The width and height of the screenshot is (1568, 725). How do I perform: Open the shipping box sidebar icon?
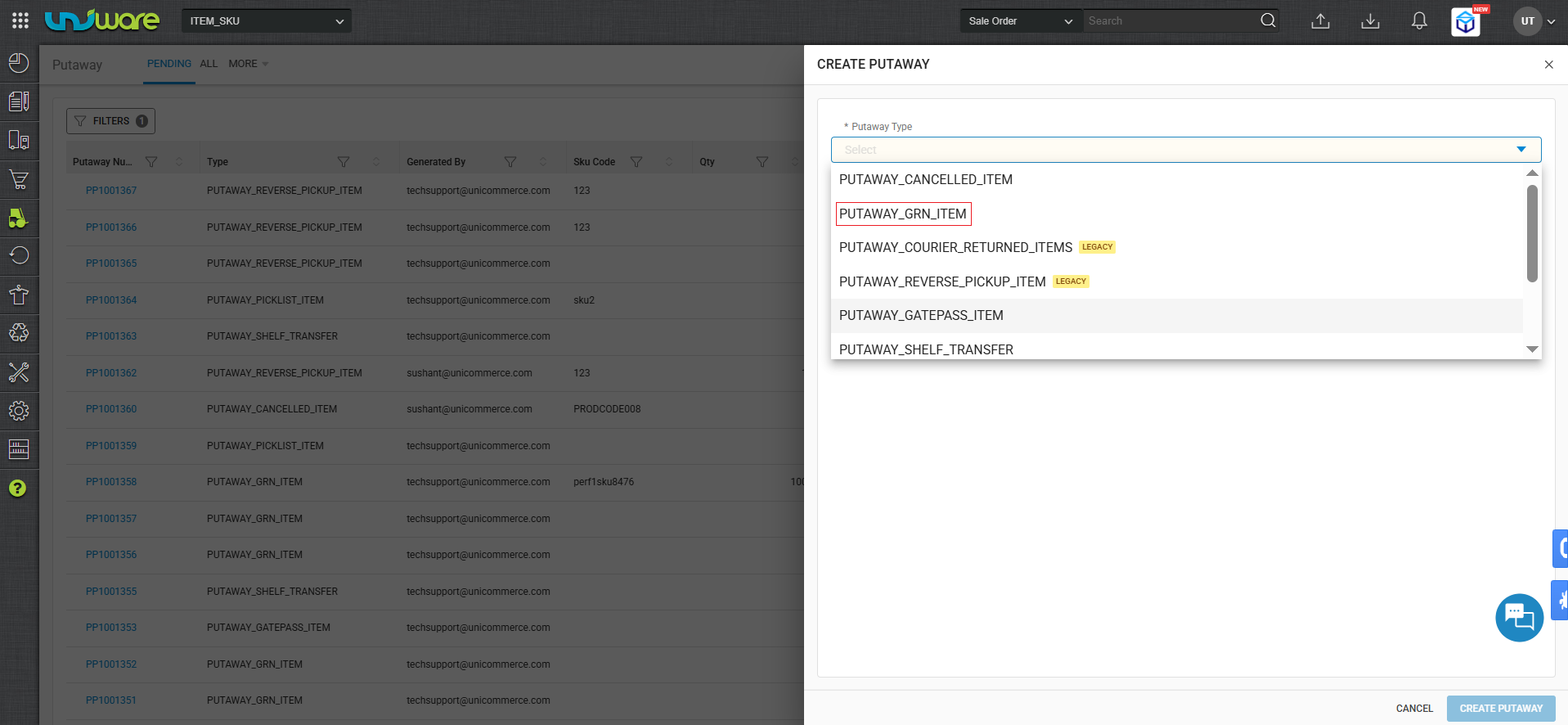click(x=19, y=295)
